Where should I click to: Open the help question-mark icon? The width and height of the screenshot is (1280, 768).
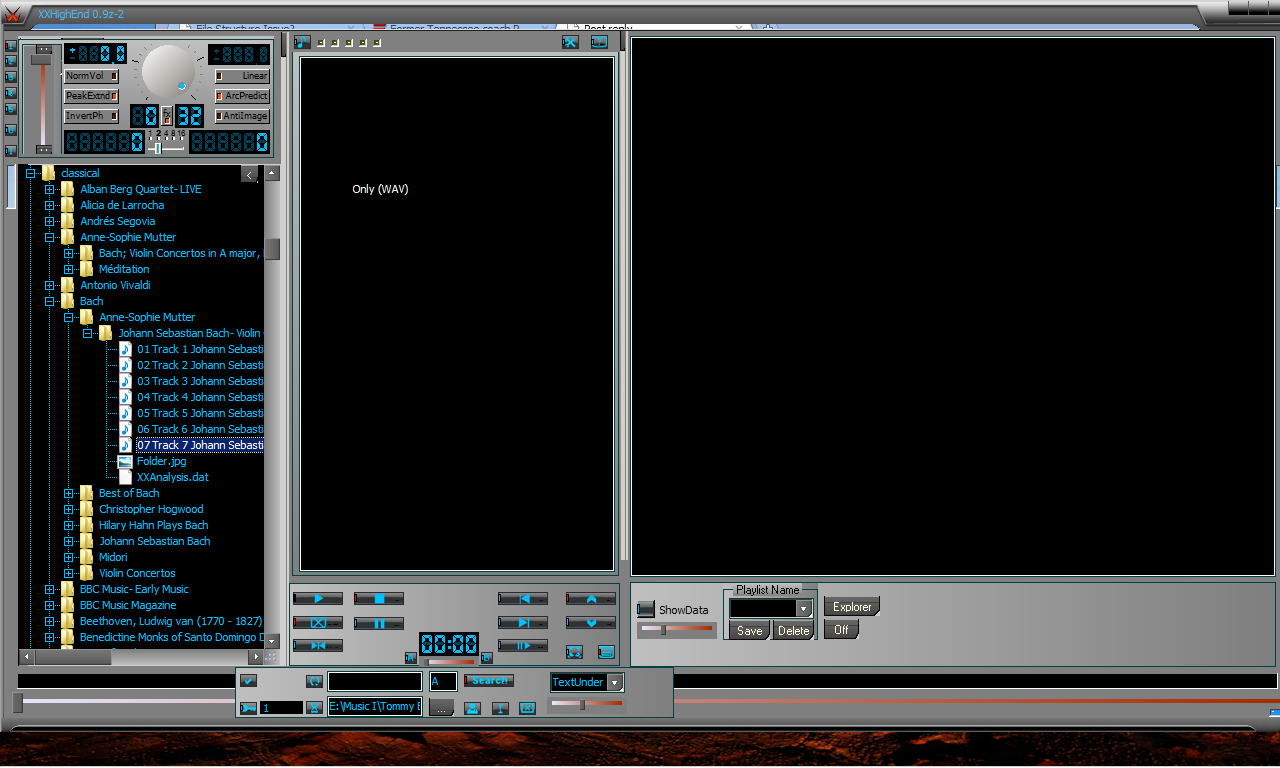pos(599,42)
